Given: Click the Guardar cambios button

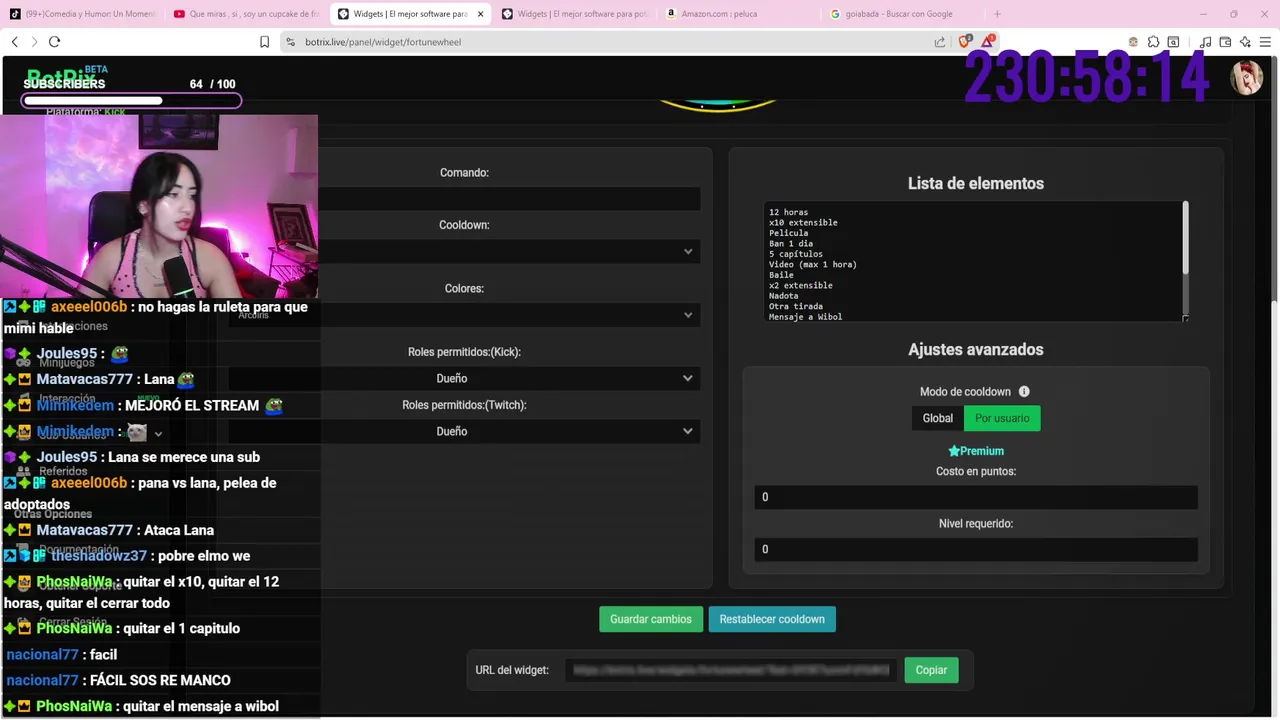Looking at the screenshot, I should [651, 619].
